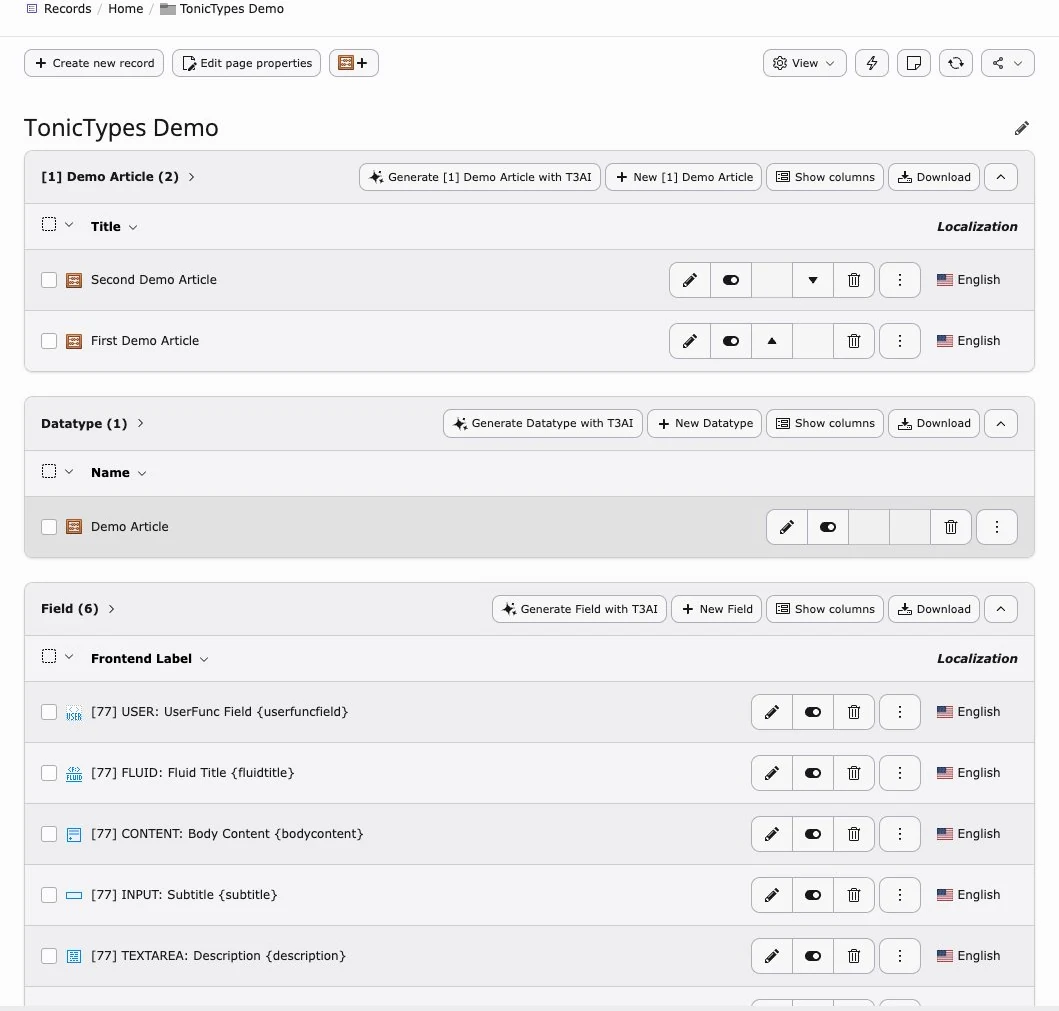
Task: Open Demo Article (2) single table view
Action: click(118, 177)
